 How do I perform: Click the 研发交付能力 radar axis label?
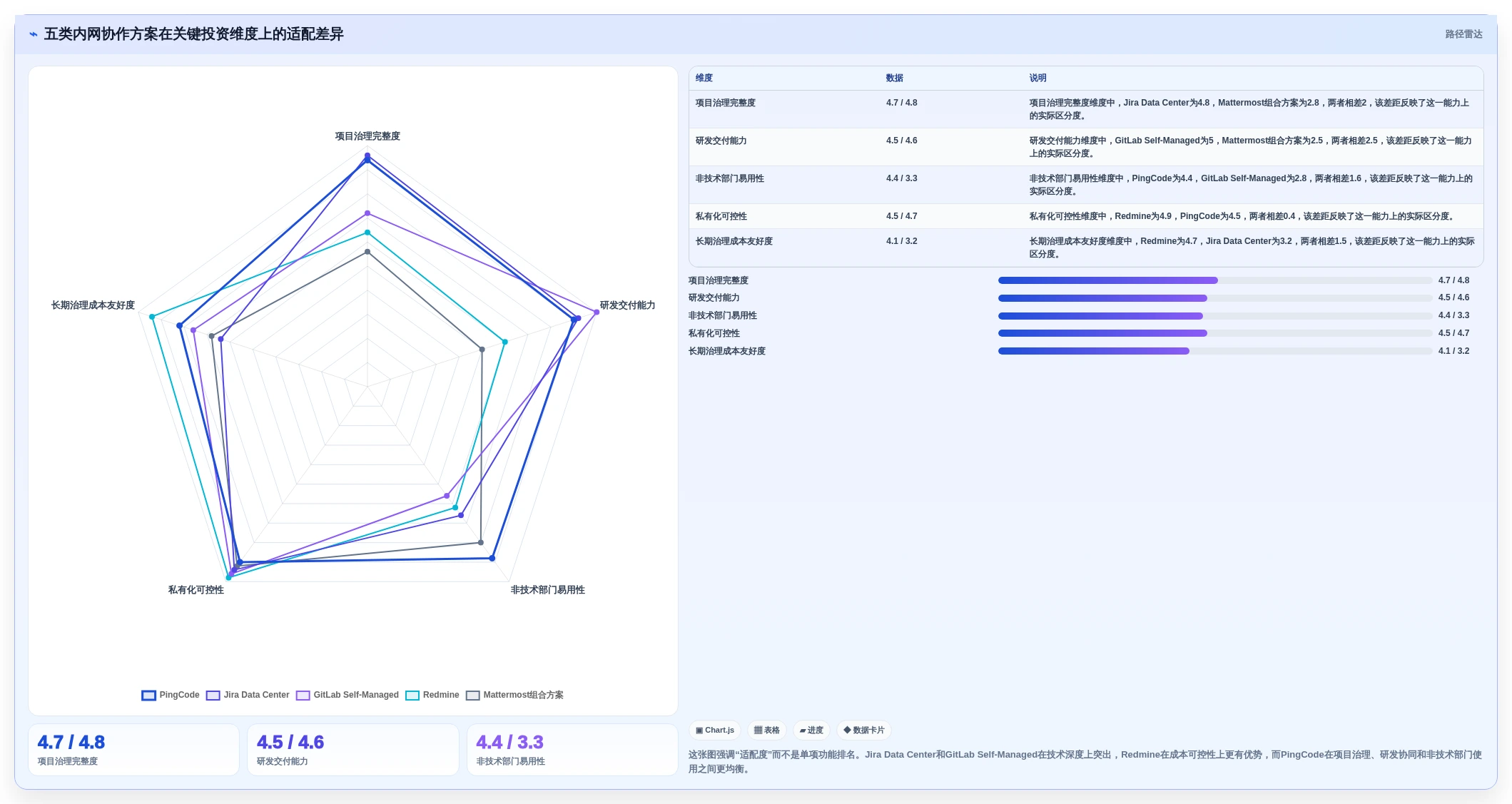(x=627, y=305)
